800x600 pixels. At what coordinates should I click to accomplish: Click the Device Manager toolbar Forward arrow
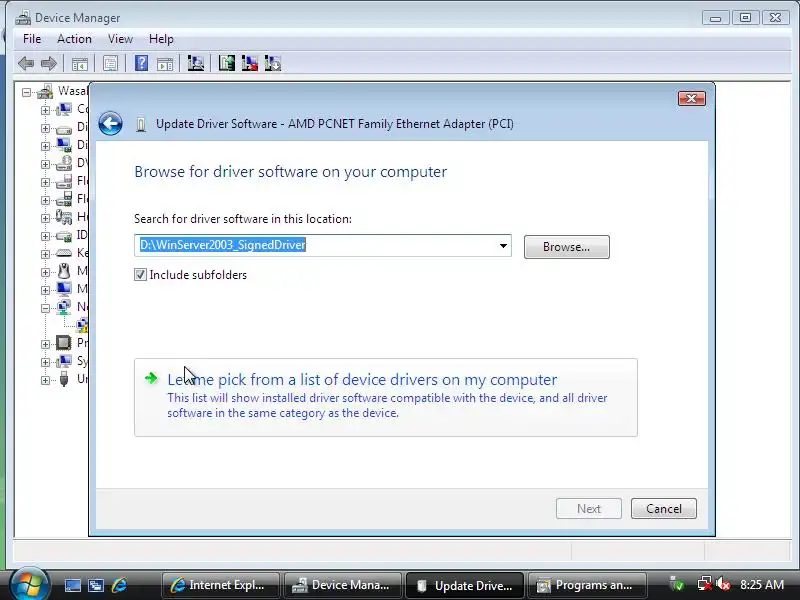[48, 64]
